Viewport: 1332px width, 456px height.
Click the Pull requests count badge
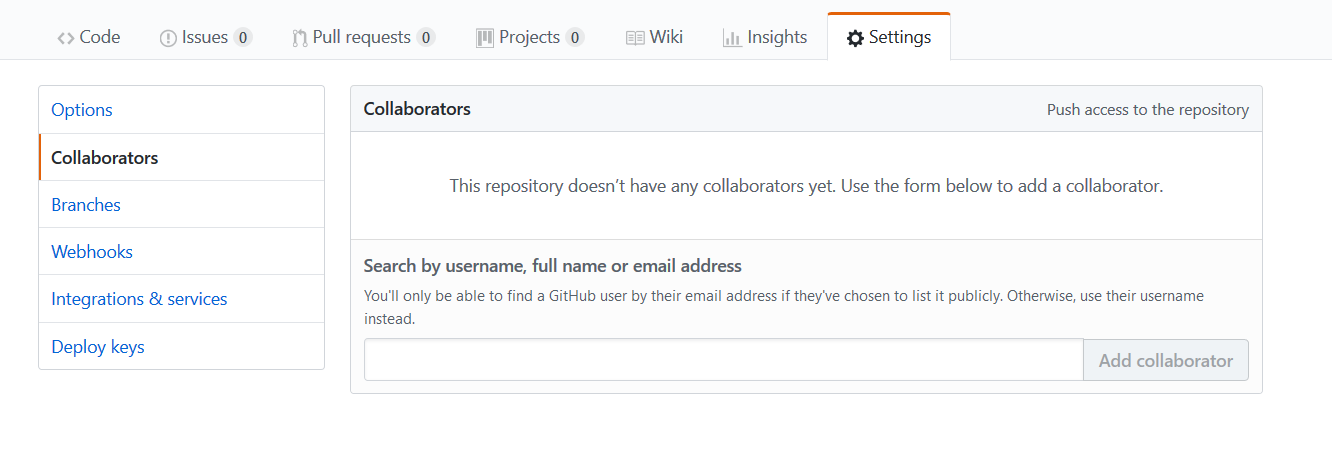(426, 38)
